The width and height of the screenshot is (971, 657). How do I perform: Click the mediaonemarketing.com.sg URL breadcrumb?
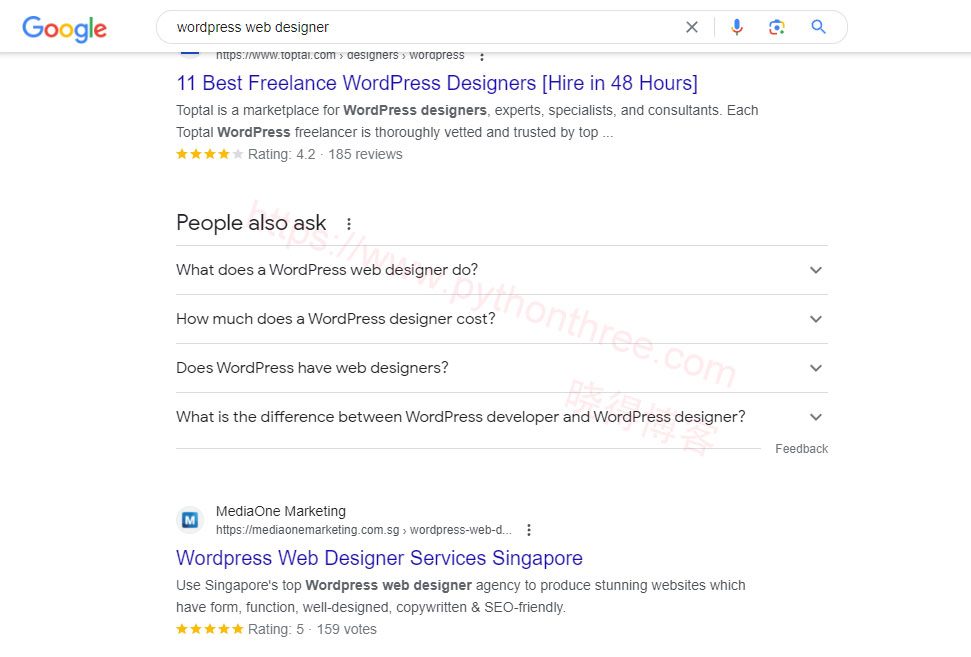364,530
